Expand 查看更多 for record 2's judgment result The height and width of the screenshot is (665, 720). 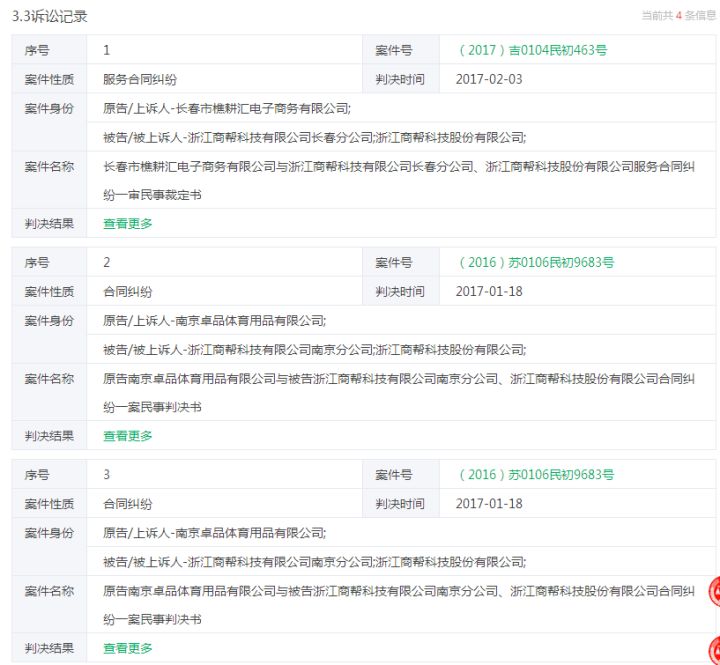tap(128, 436)
